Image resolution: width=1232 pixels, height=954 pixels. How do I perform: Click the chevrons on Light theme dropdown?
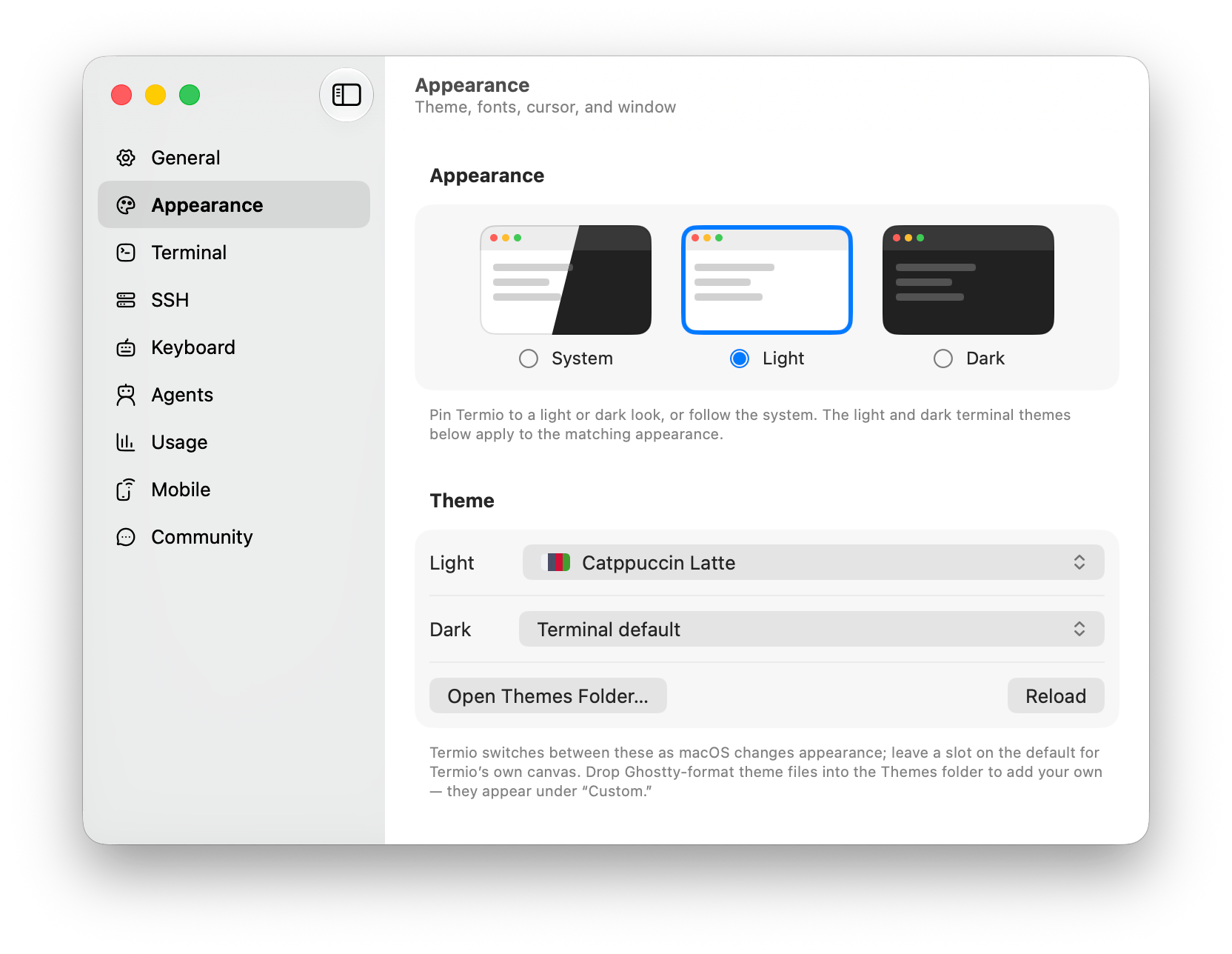click(x=1079, y=563)
